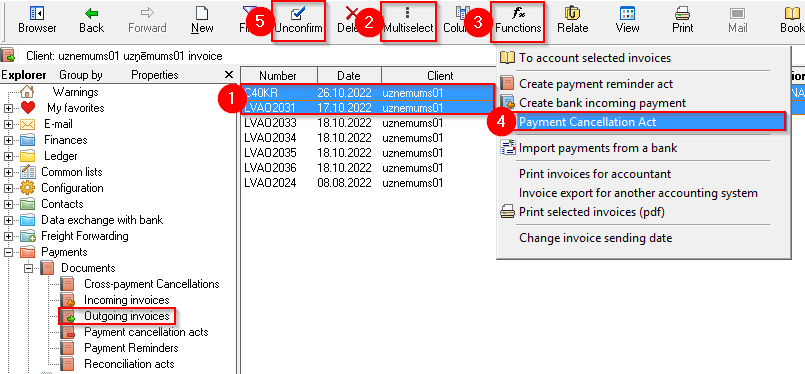Create a New record from the toolbar
Screen dimensions: 805x374
coord(202,21)
